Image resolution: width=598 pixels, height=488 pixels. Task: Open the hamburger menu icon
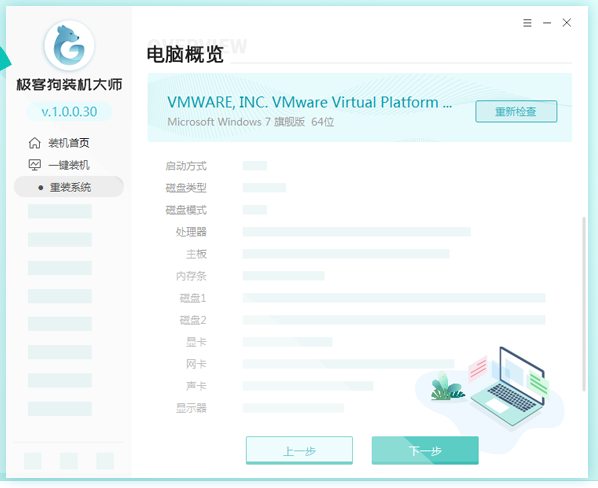(527, 23)
